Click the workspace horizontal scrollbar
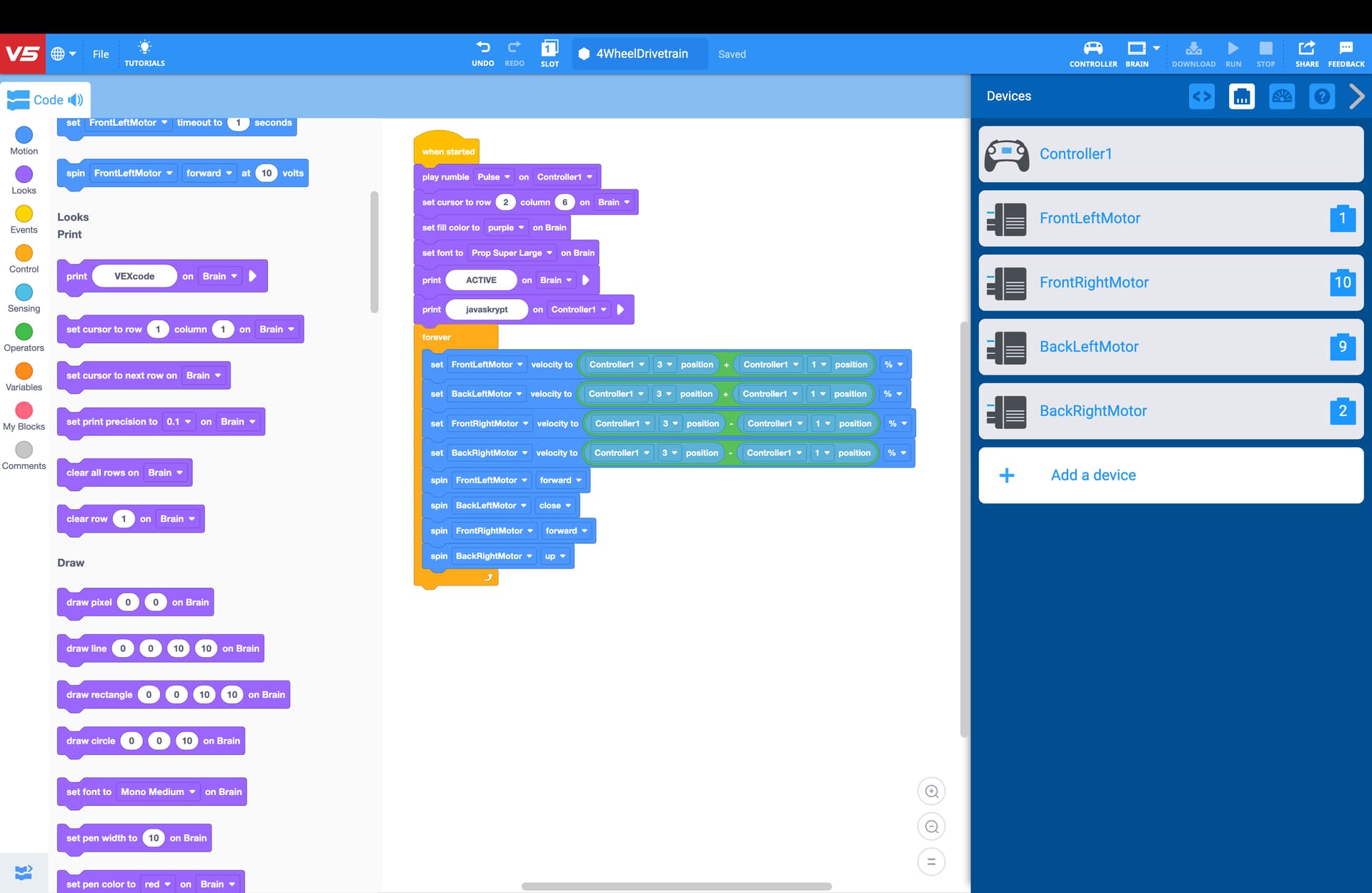This screenshot has height=893, width=1372. (x=676, y=887)
